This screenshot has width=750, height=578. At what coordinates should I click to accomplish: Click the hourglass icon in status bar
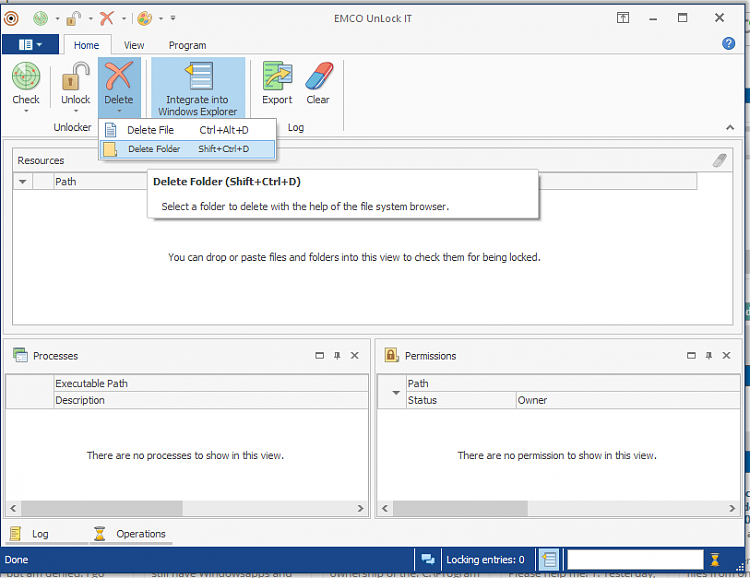coord(715,559)
